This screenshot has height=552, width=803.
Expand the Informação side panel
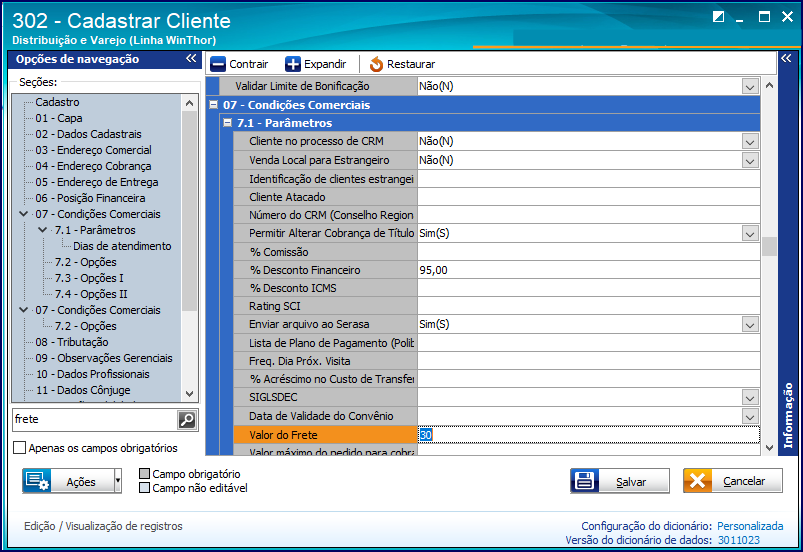click(x=786, y=58)
